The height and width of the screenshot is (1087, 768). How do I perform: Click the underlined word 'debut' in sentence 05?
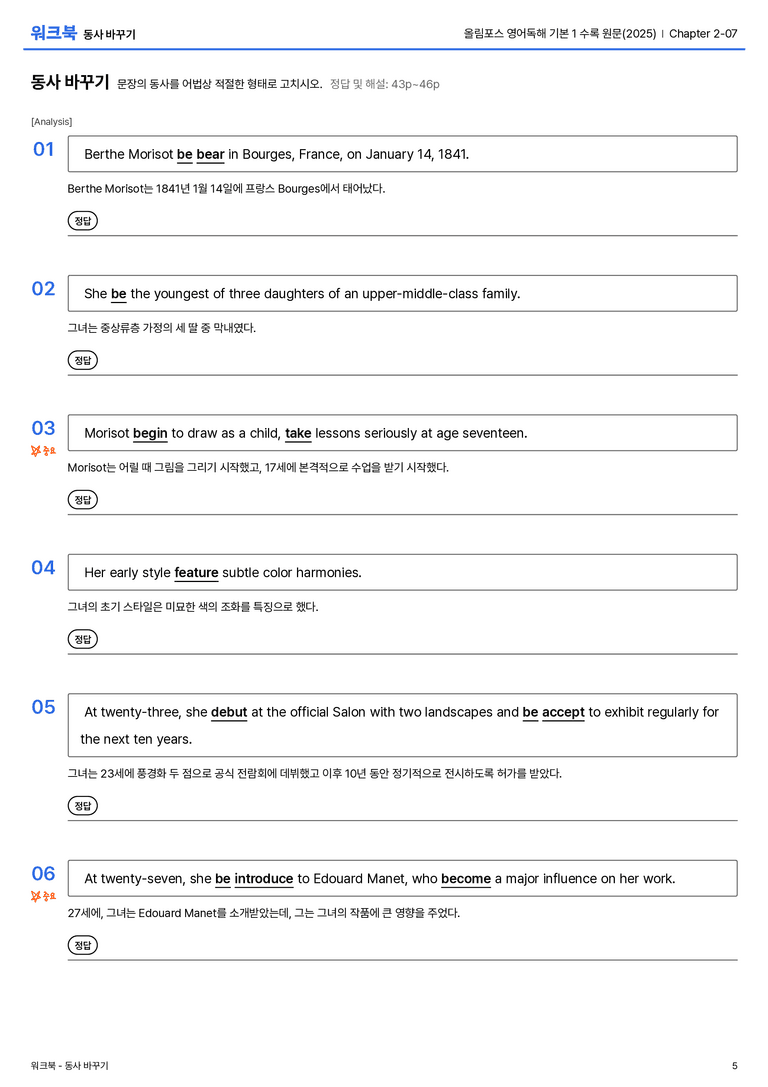point(229,712)
